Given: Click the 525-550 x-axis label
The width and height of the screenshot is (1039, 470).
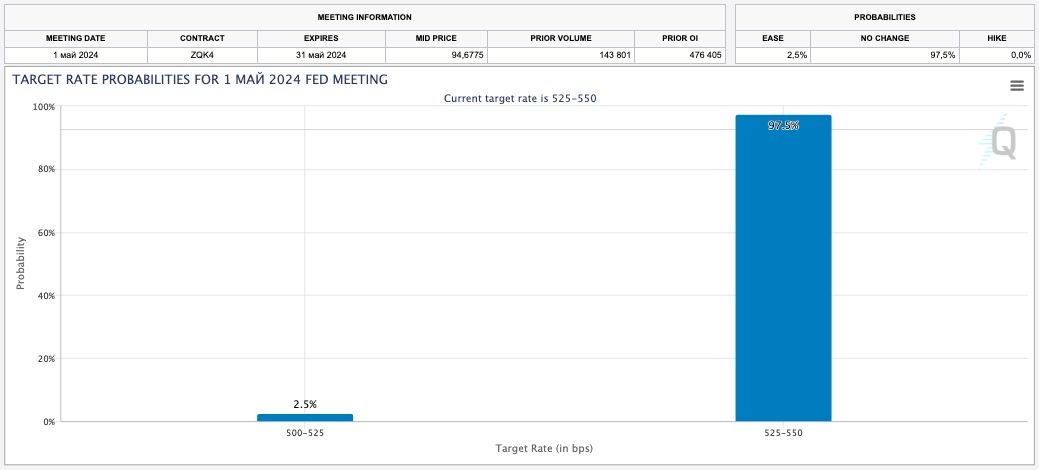Looking at the screenshot, I should tap(783, 434).
